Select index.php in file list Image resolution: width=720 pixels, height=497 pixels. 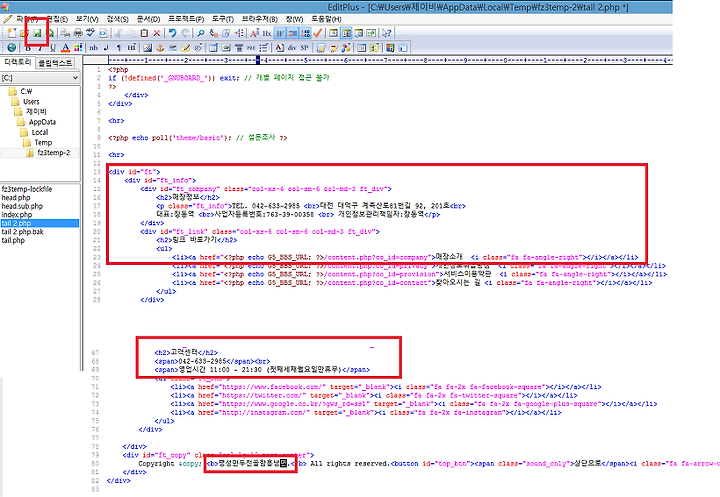click(17, 215)
